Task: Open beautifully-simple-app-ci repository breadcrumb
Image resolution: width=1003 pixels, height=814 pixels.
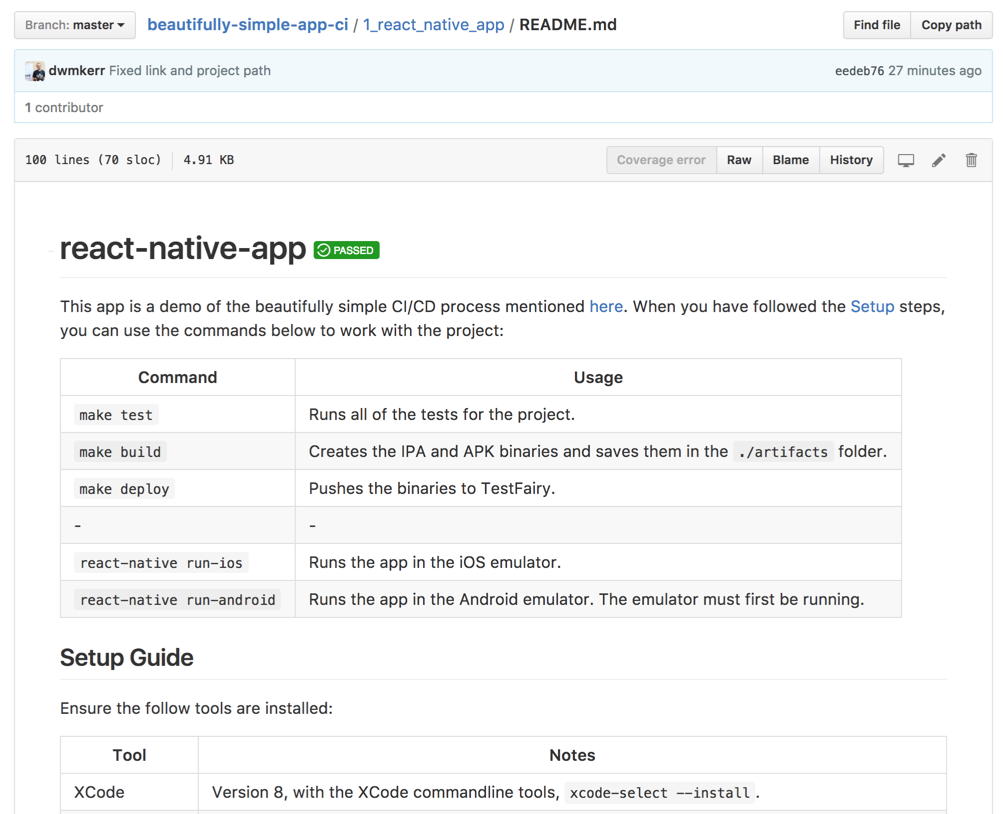Action: pyautogui.click(x=248, y=25)
